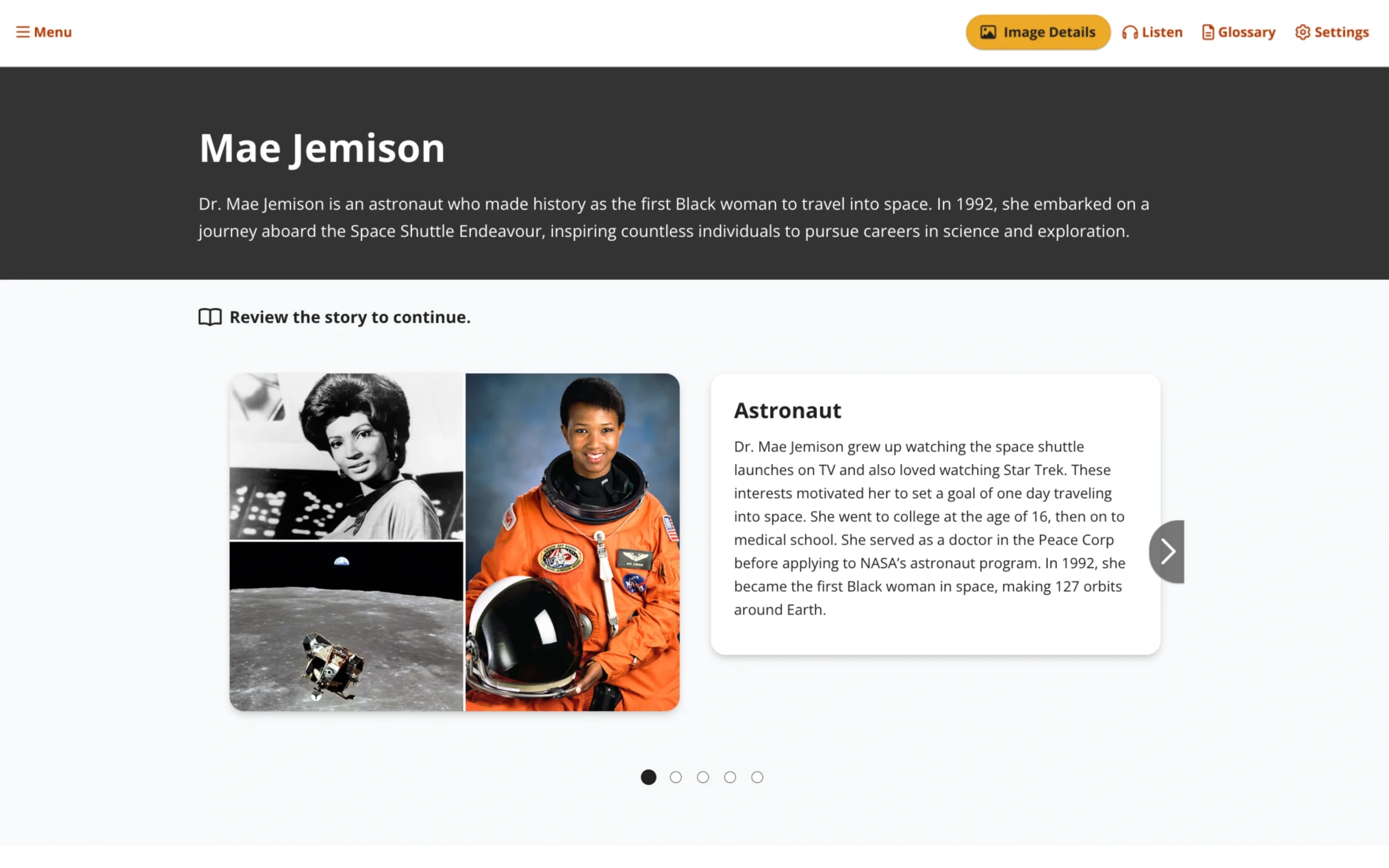This screenshot has height=868, width=1389.
Task: Jump to the third carousel dot
Action: pos(703,777)
